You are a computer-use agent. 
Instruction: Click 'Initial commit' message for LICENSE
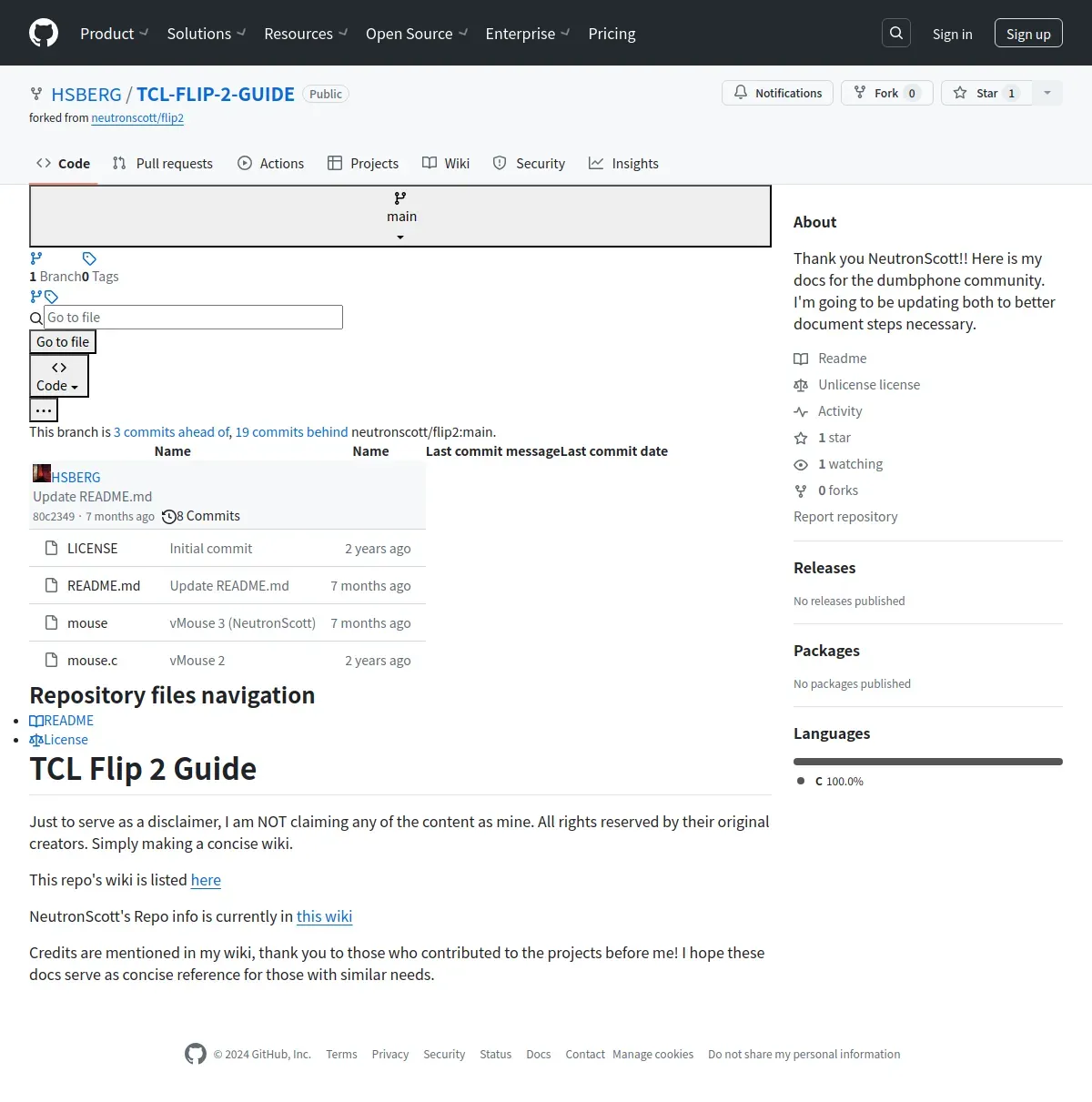211,549
